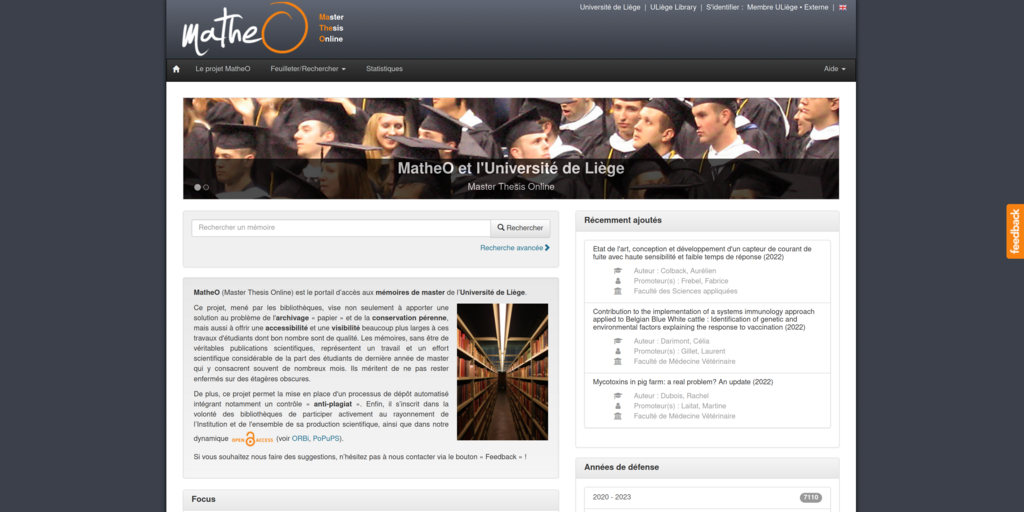
Task: Open the PoPuPS link
Action: tap(326, 439)
